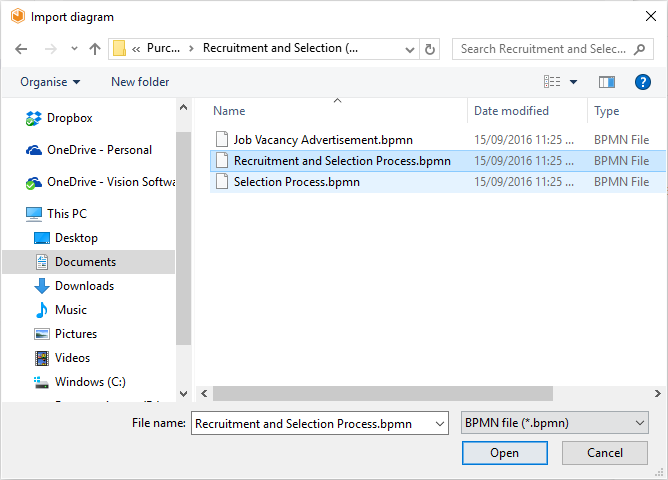The width and height of the screenshot is (668, 480).
Task: Open the file type BPMN filter dropdown
Action: pyautogui.click(x=555, y=424)
